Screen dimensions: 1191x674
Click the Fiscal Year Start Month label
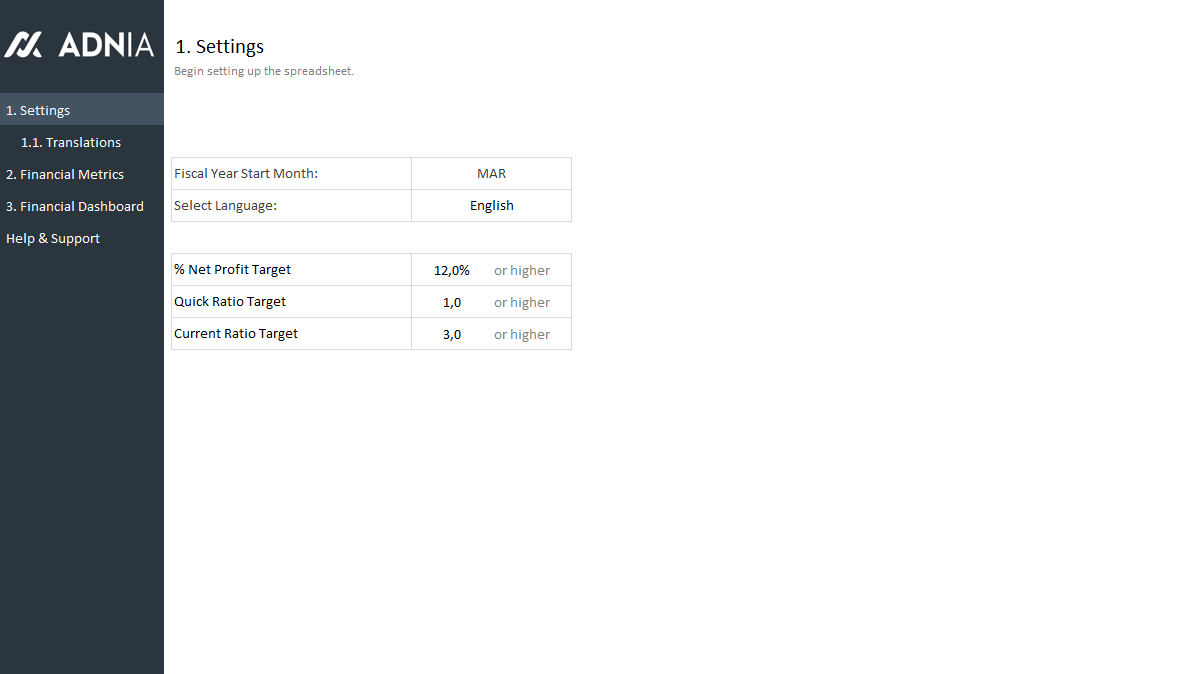click(x=246, y=173)
